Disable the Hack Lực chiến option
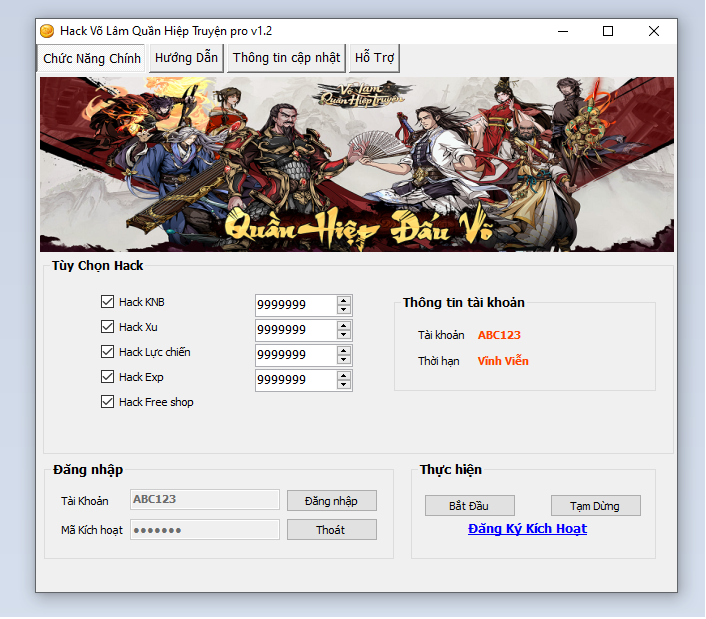The image size is (706, 619). 108,352
